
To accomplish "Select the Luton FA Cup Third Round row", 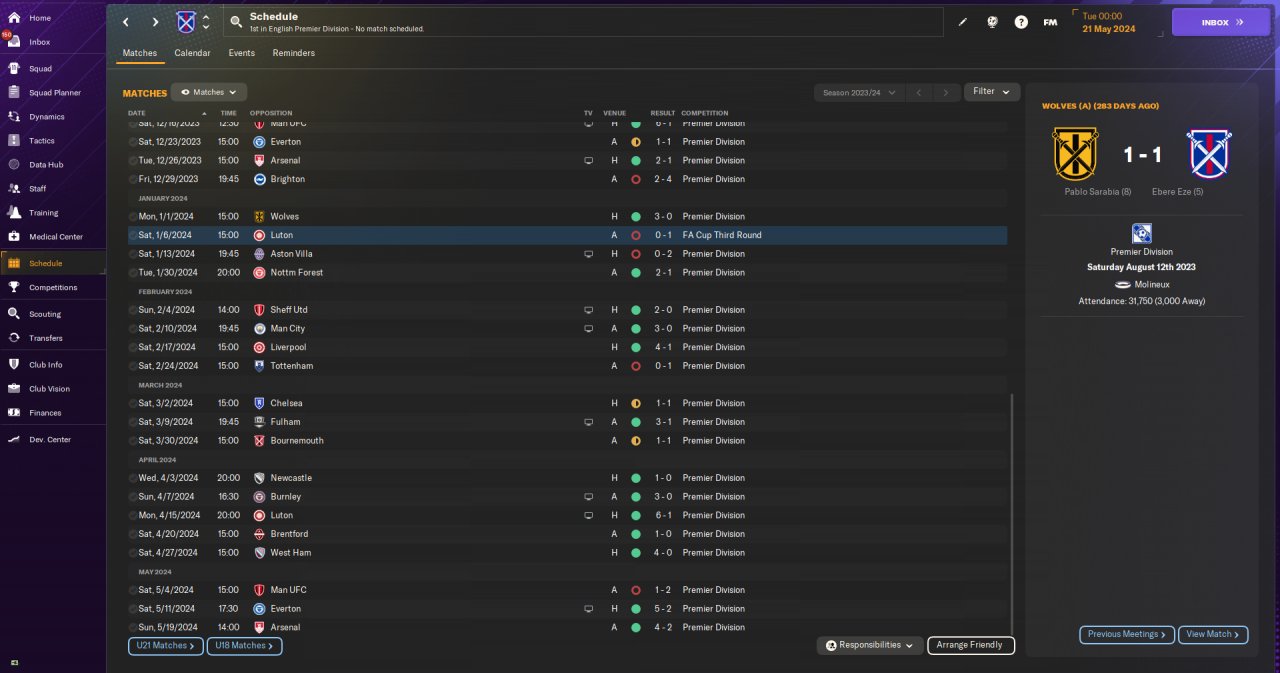I will [x=567, y=235].
